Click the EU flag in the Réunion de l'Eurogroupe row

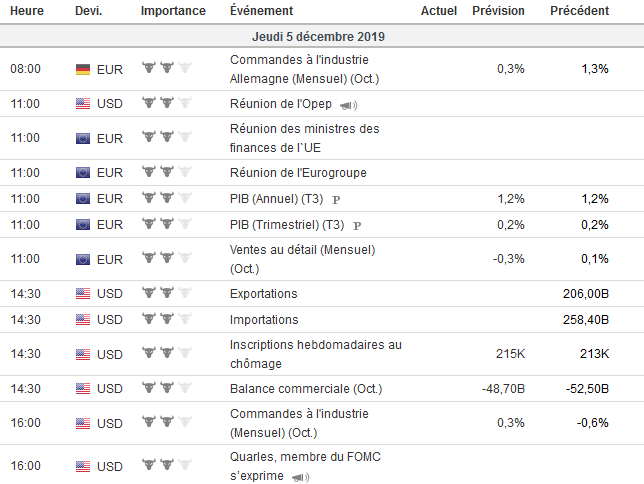pyautogui.click(x=83, y=173)
